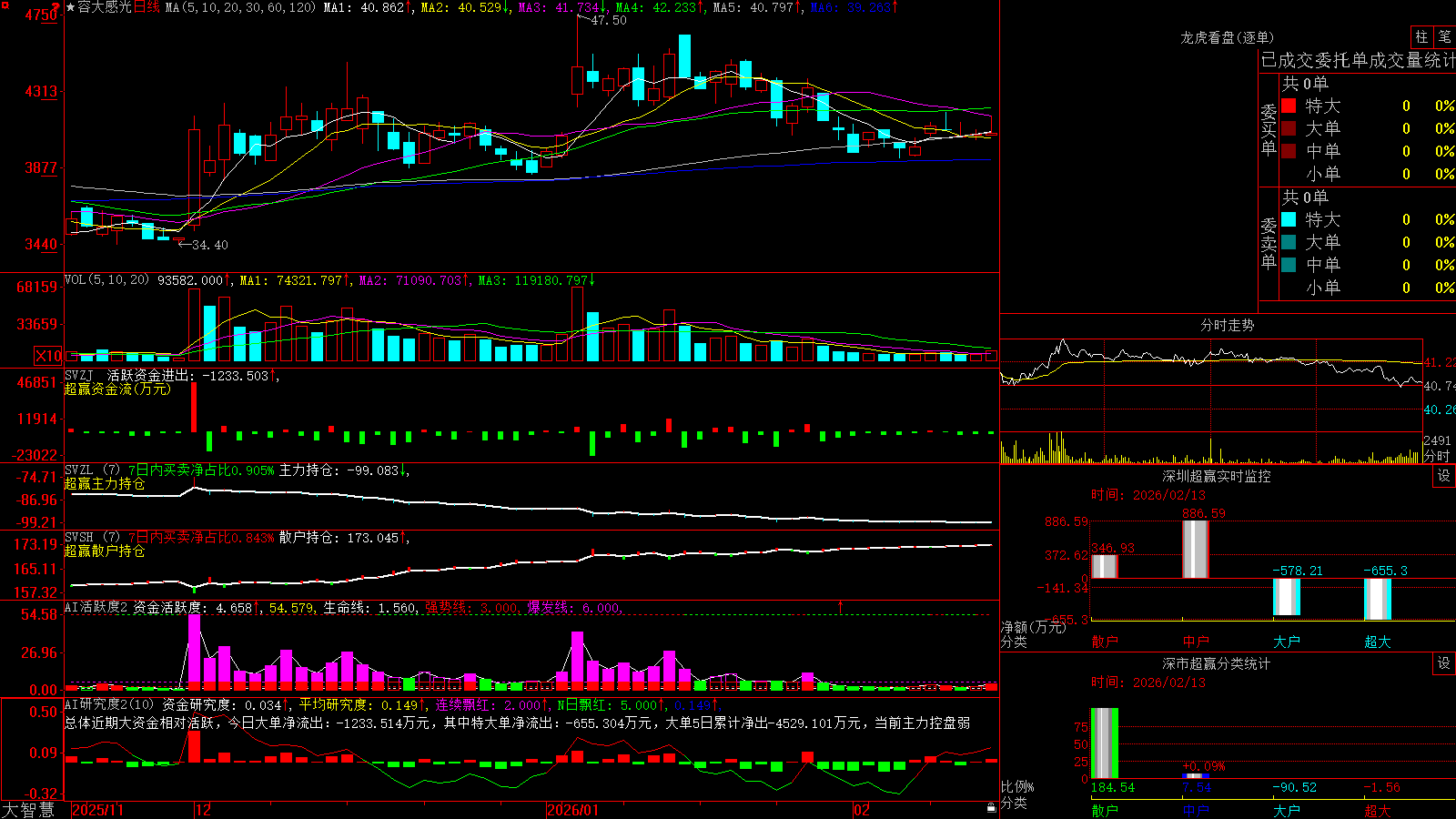
Task: Open 设 settings for 深市超赢分类统计 panel
Action: pos(1444,663)
